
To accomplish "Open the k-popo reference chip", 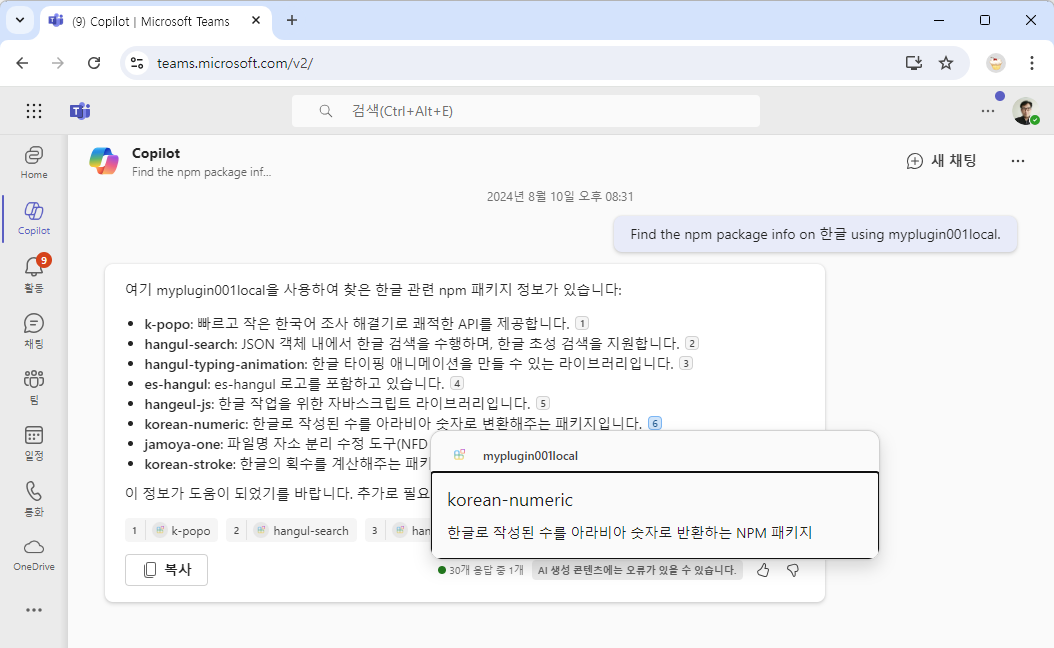I will click(171, 530).
